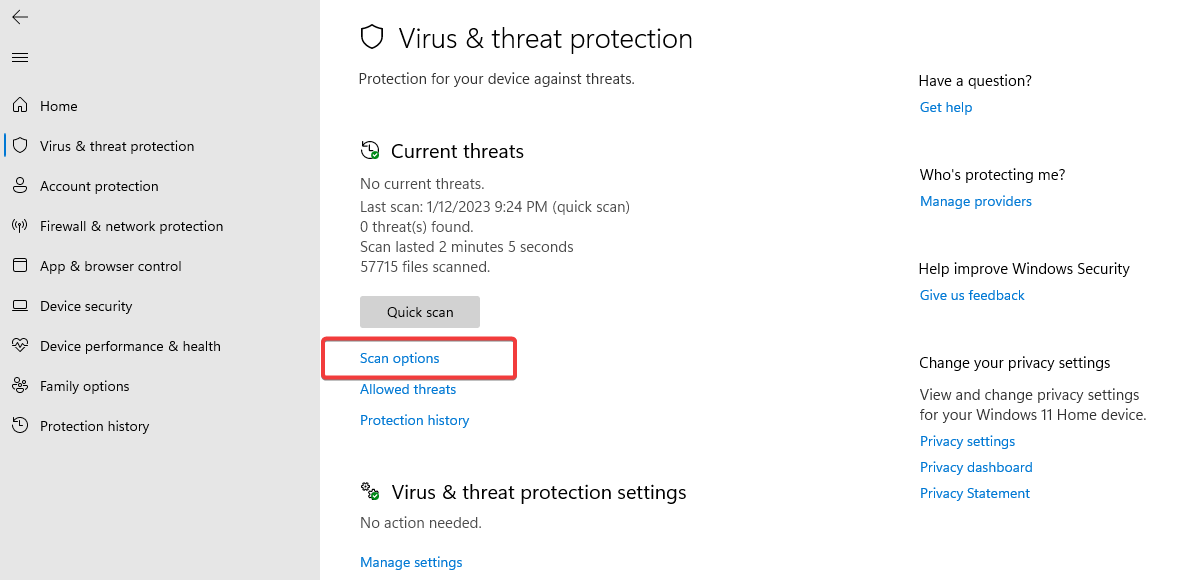Open the hamburger navigation menu
Screen dimensions: 1200x580
(x=20, y=57)
